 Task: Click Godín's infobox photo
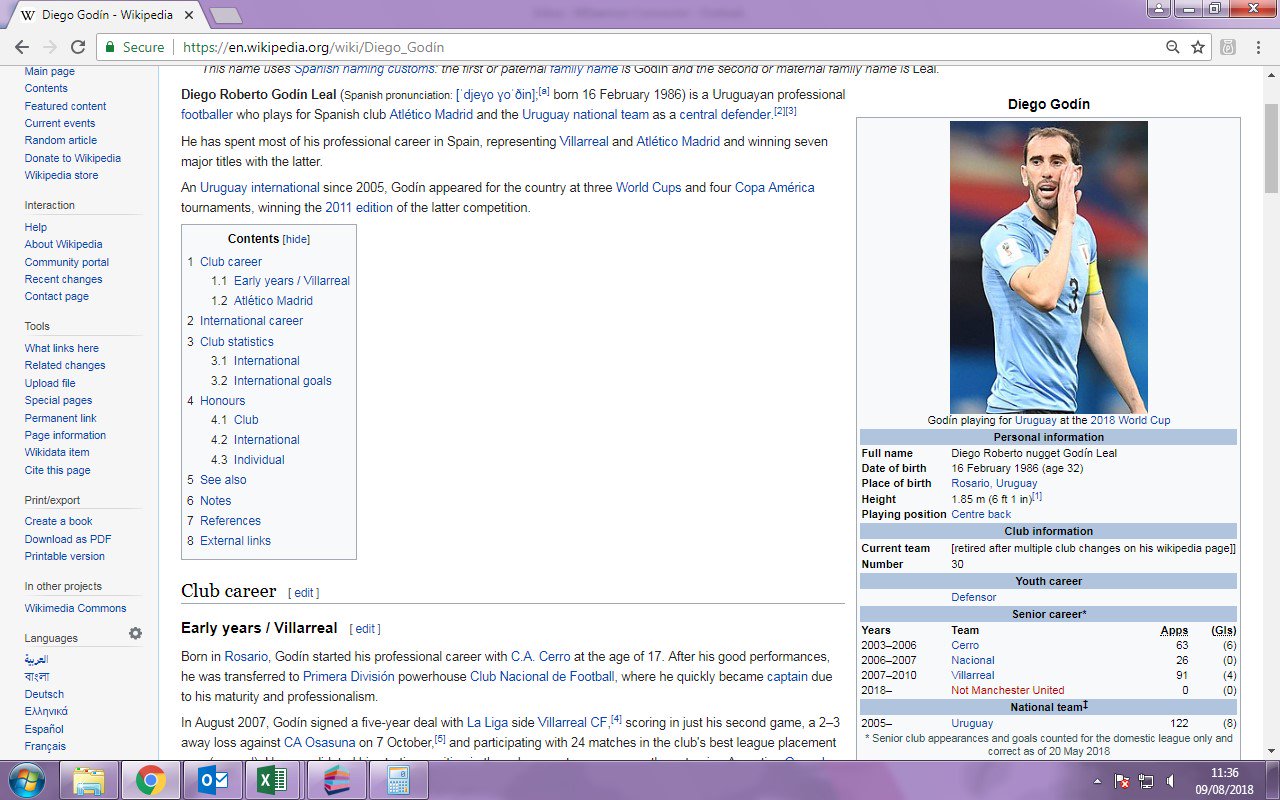click(1048, 267)
